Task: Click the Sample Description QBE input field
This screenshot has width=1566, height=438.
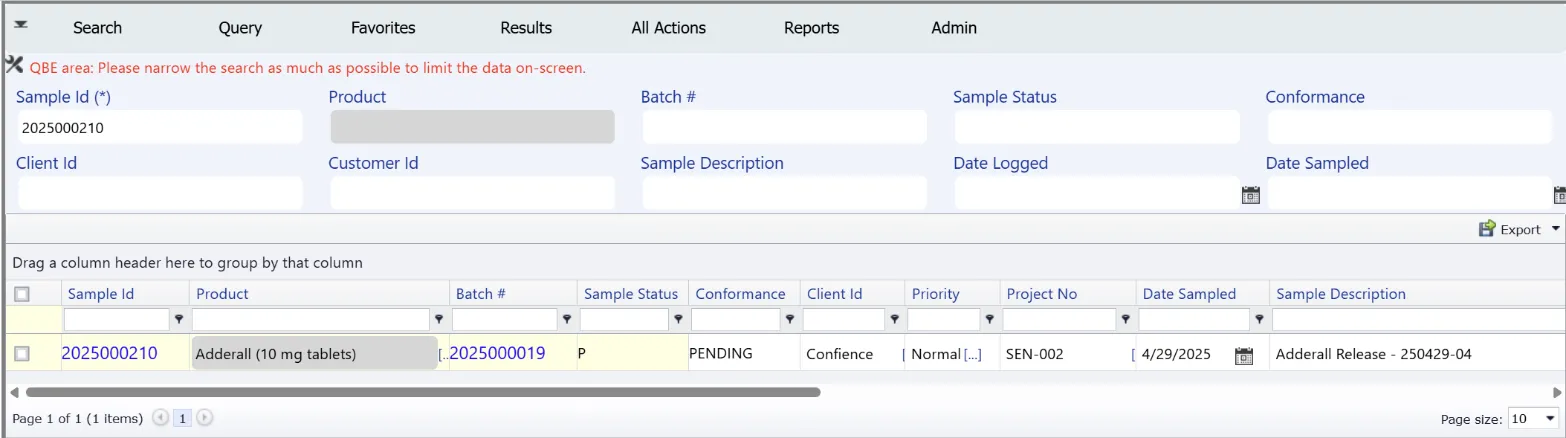Action: tap(785, 193)
